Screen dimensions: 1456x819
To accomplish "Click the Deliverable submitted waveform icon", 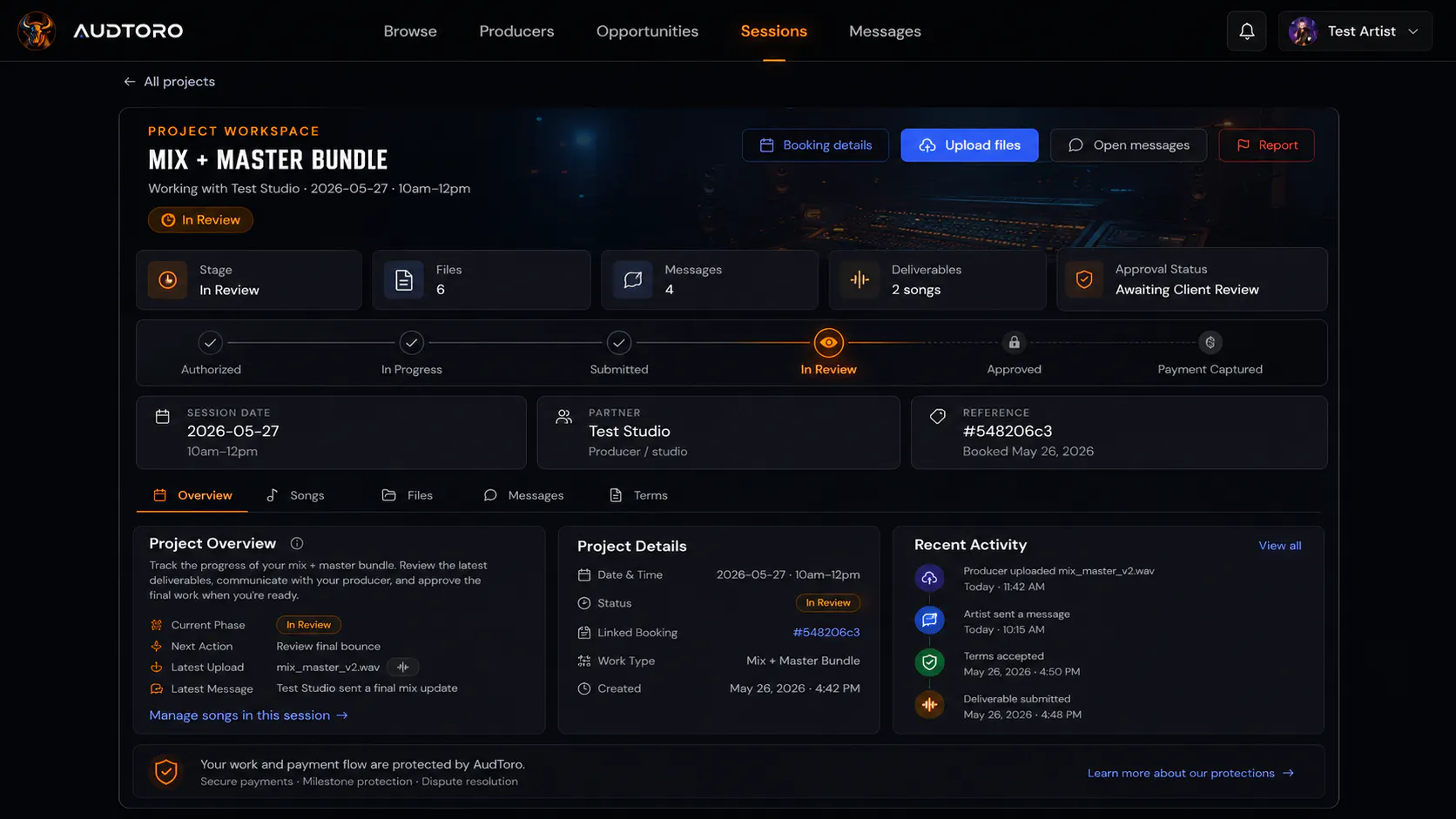I will click(x=929, y=706).
